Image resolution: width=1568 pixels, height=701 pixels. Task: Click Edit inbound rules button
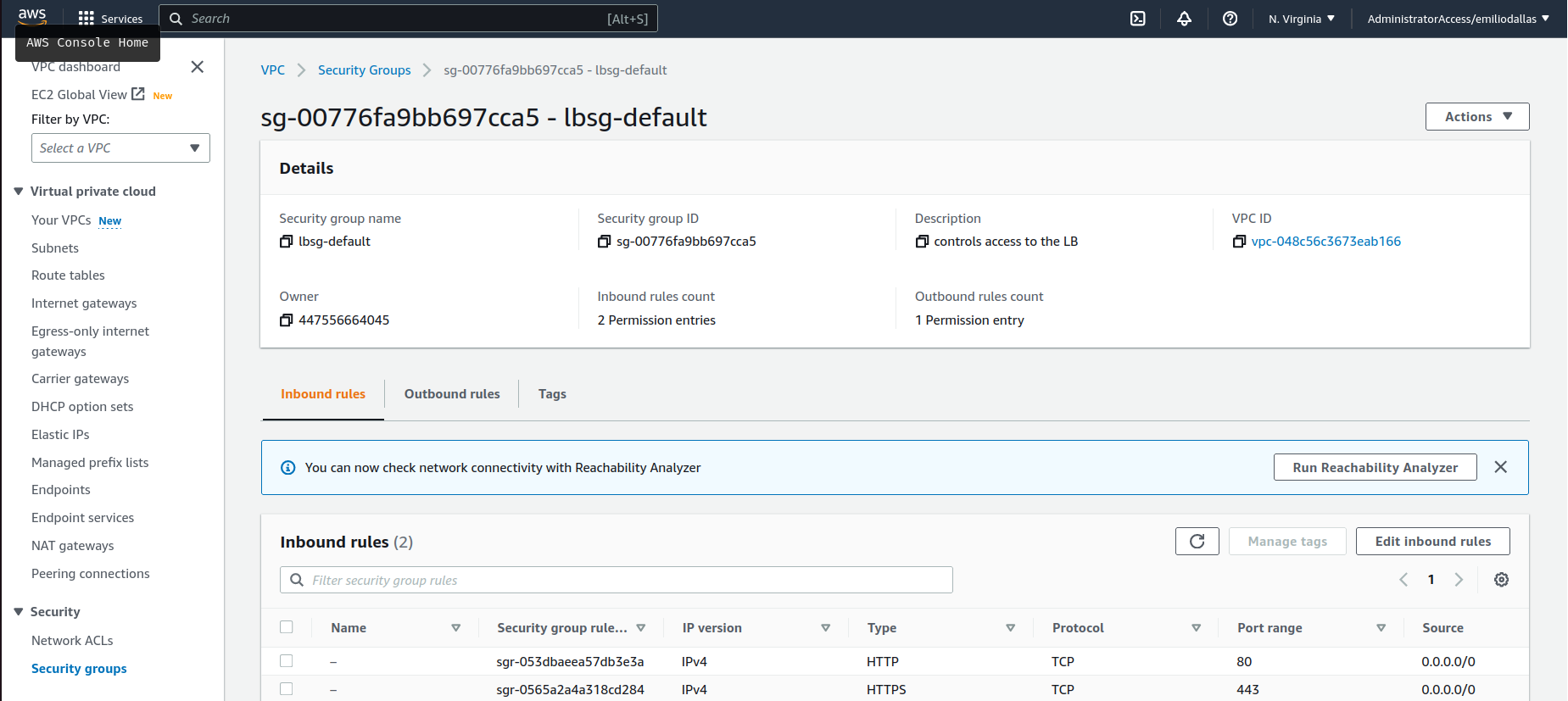point(1432,542)
